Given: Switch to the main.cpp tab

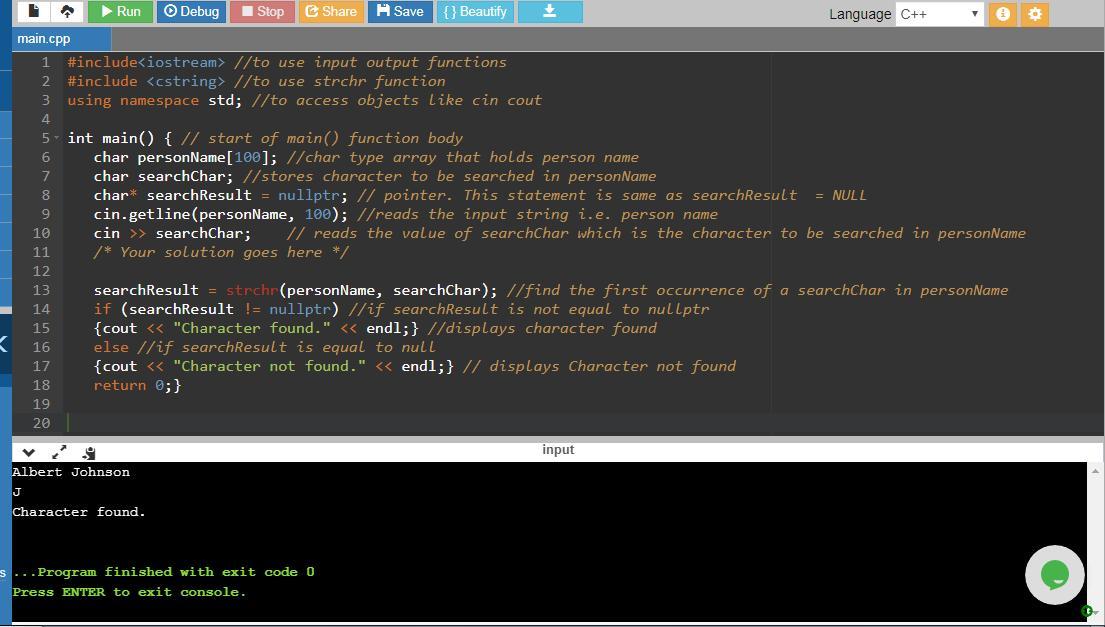Looking at the screenshot, I should pos(44,38).
